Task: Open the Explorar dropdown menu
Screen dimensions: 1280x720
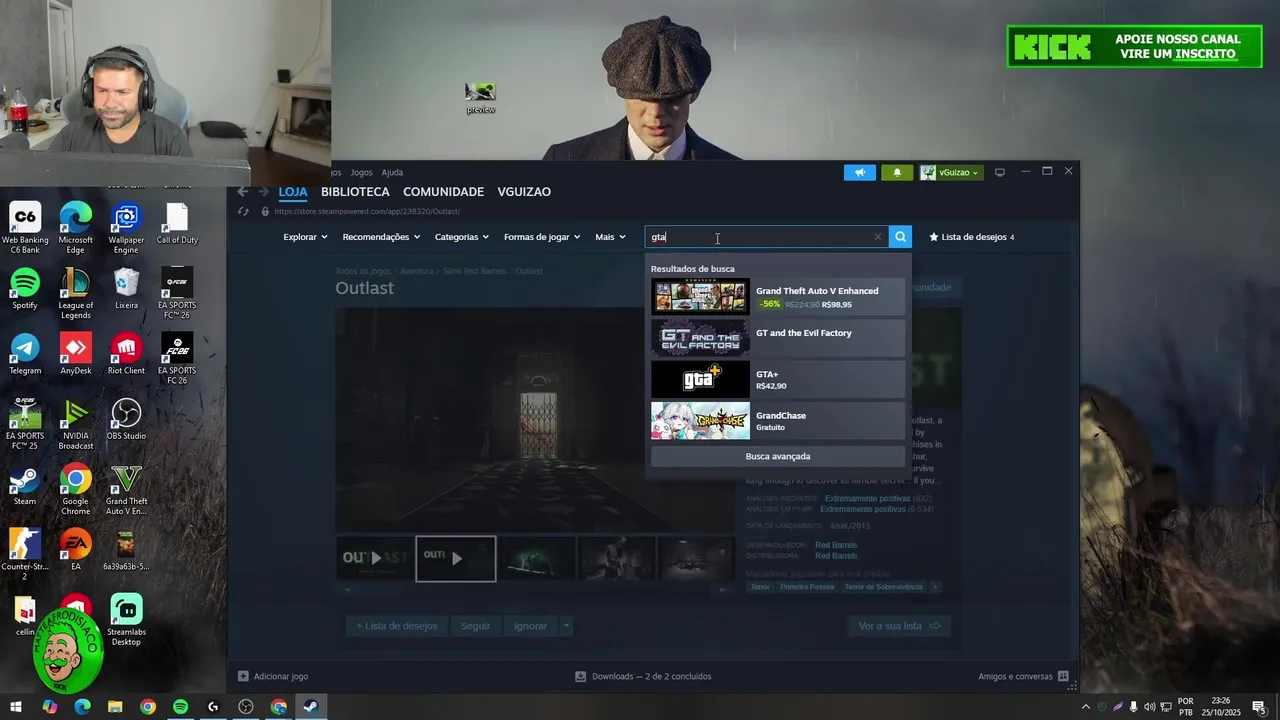Action: (305, 237)
